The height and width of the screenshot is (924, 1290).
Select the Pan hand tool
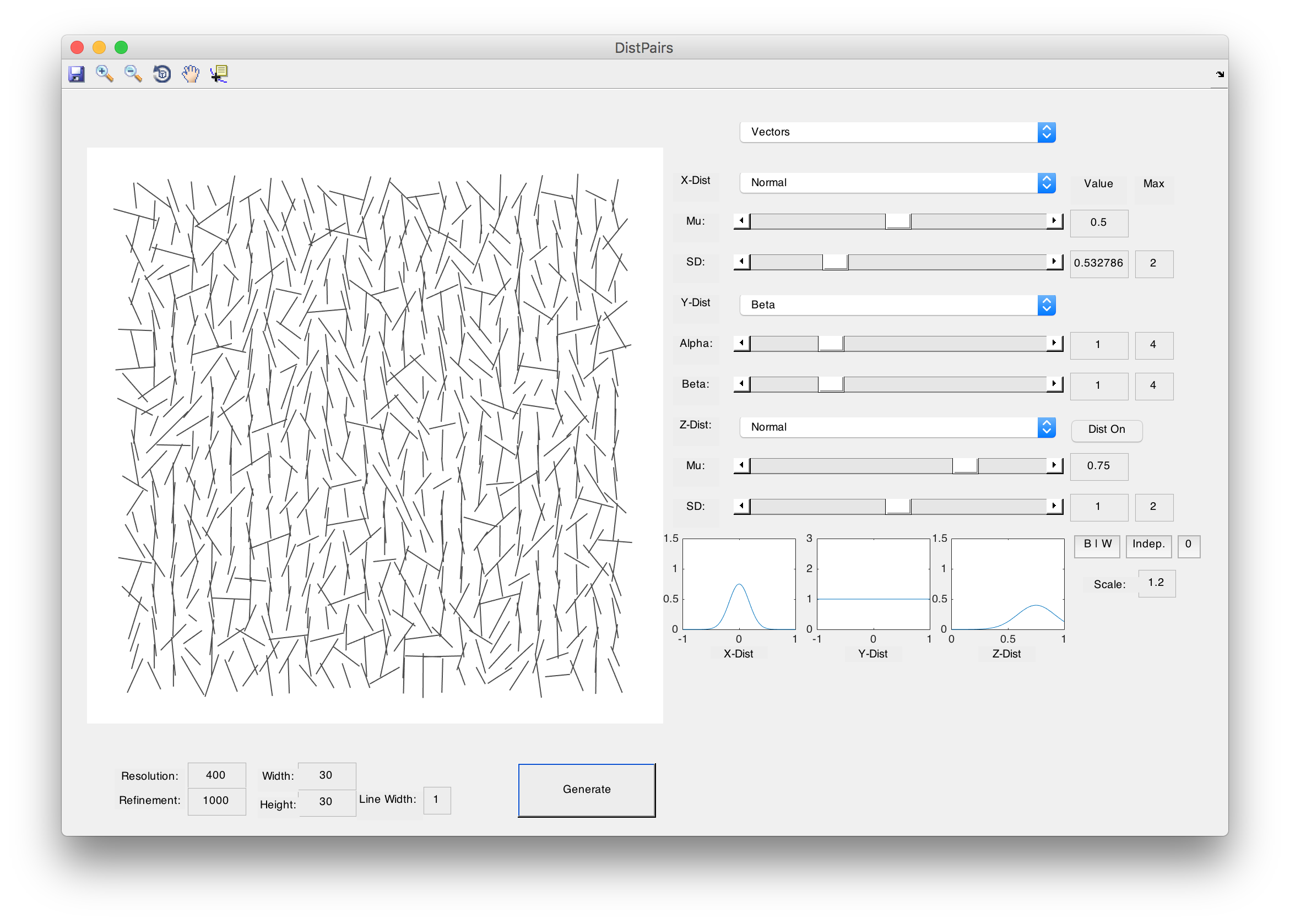point(191,74)
